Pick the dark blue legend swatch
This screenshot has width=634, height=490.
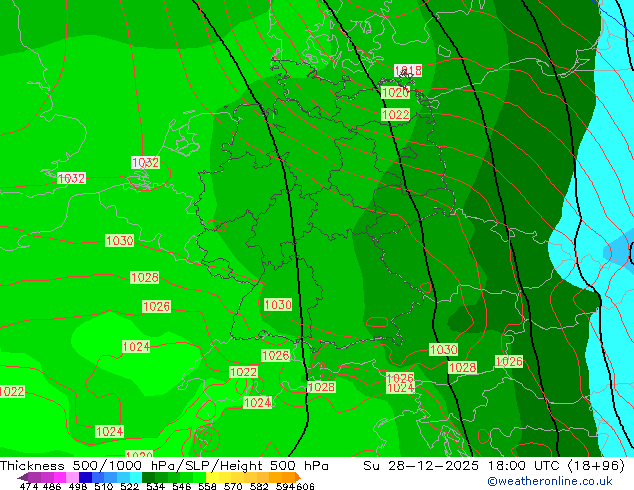(85, 477)
